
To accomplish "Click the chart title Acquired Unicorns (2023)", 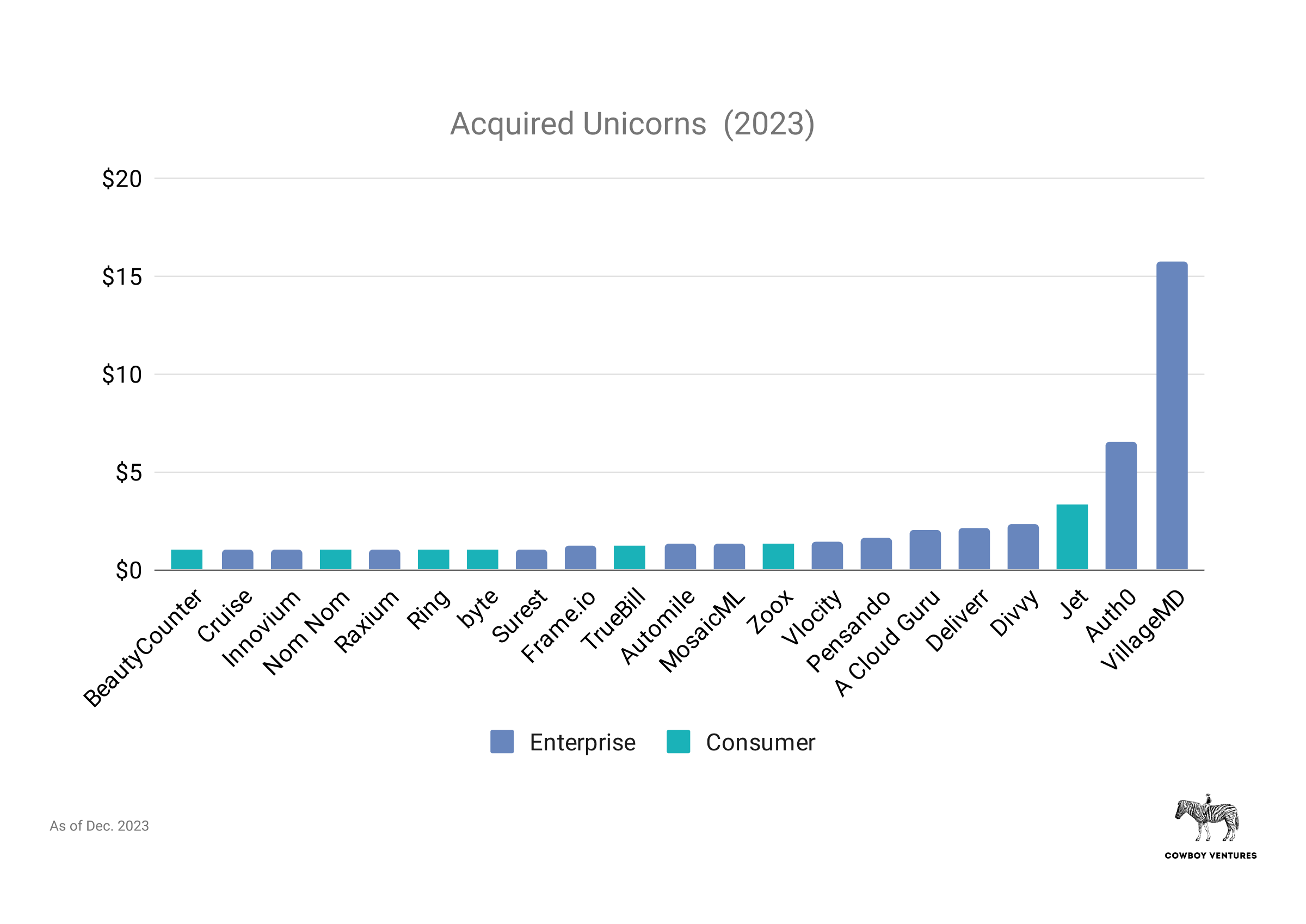I will (x=632, y=124).
